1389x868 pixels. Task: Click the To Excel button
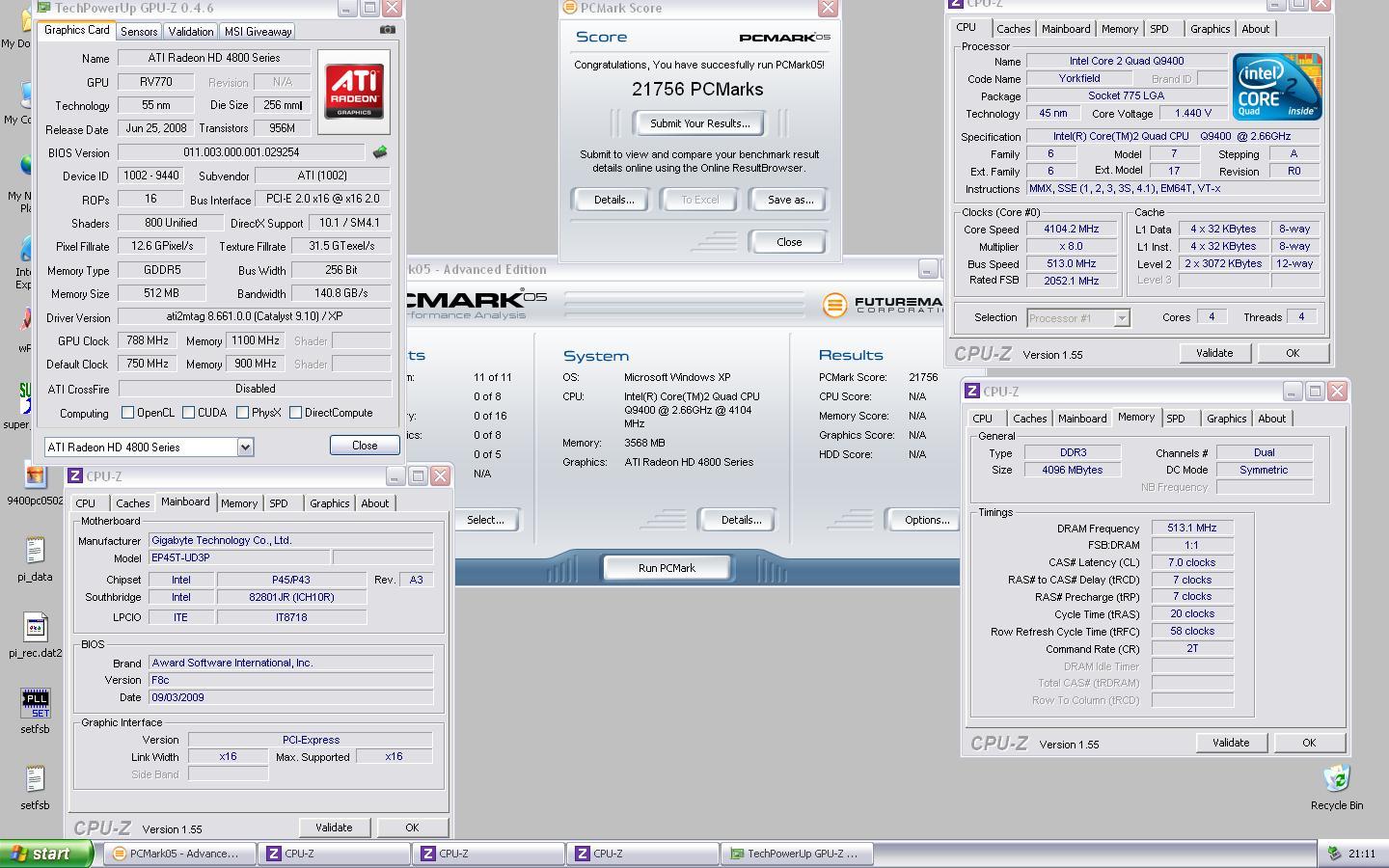699,200
